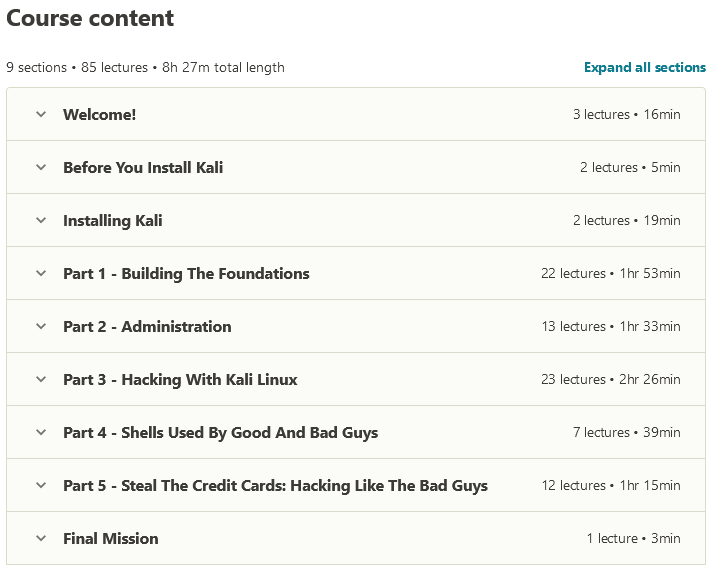Click the chevron beside Welcome! section
The image size is (708, 569).
pos(41,114)
